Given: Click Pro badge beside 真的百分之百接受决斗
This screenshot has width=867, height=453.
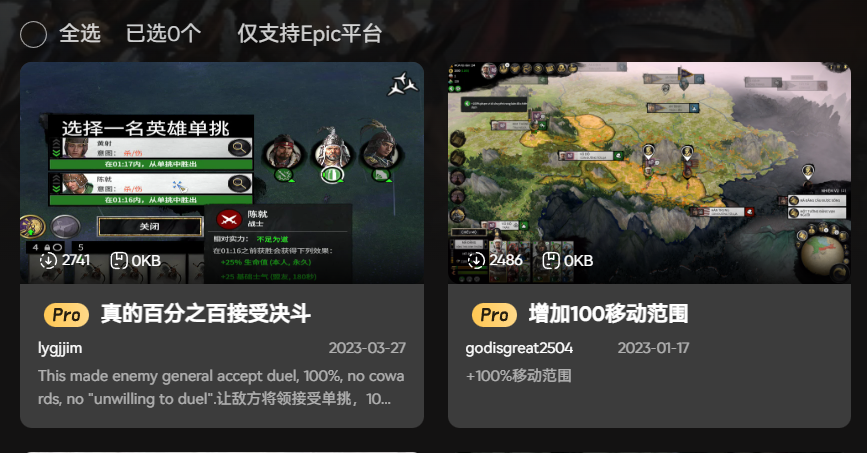Looking at the screenshot, I should [66, 315].
